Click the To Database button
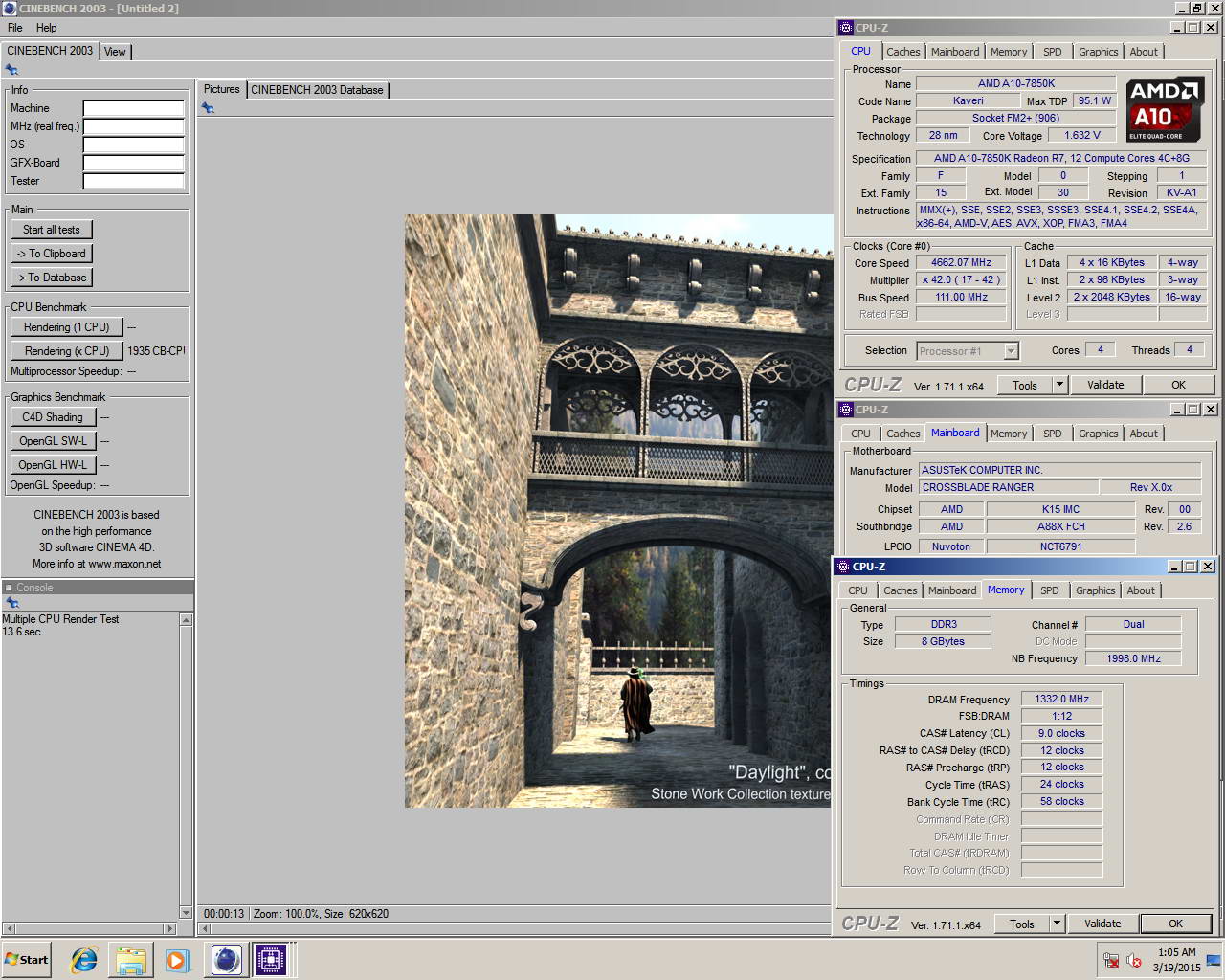Screen dimensions: 1225x980 pos(52,278)
